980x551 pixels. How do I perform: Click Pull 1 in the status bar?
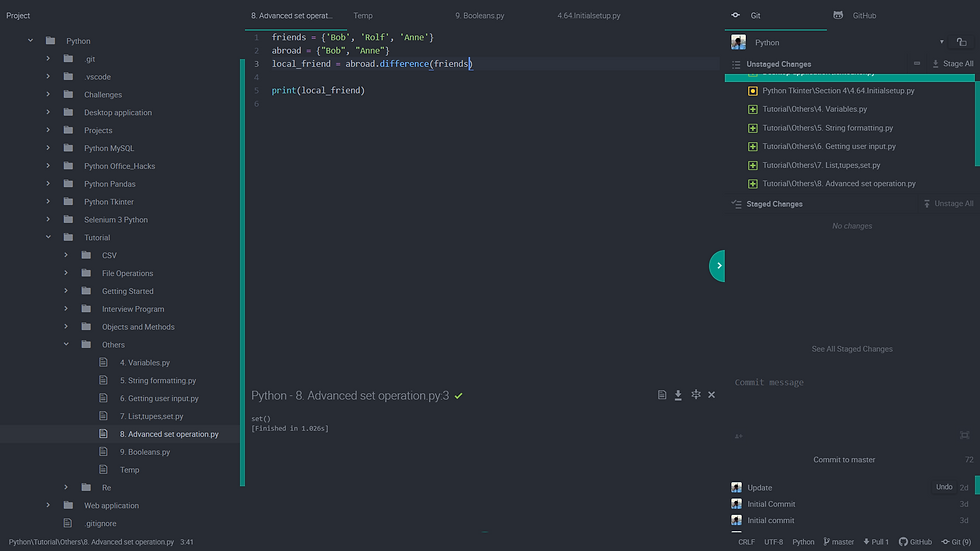click(x=876, y=542)
